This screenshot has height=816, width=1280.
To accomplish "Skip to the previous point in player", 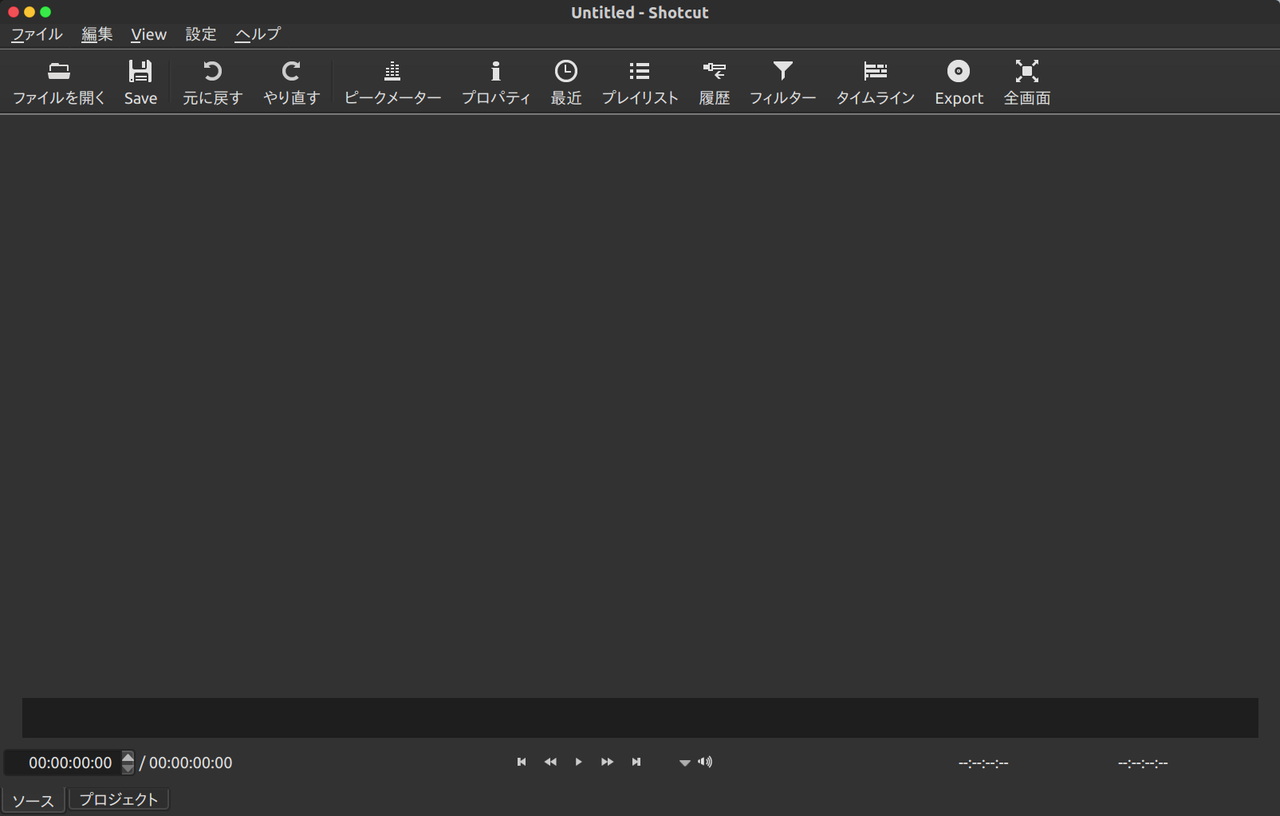I will pyautogui.click(x=521, y=762).
